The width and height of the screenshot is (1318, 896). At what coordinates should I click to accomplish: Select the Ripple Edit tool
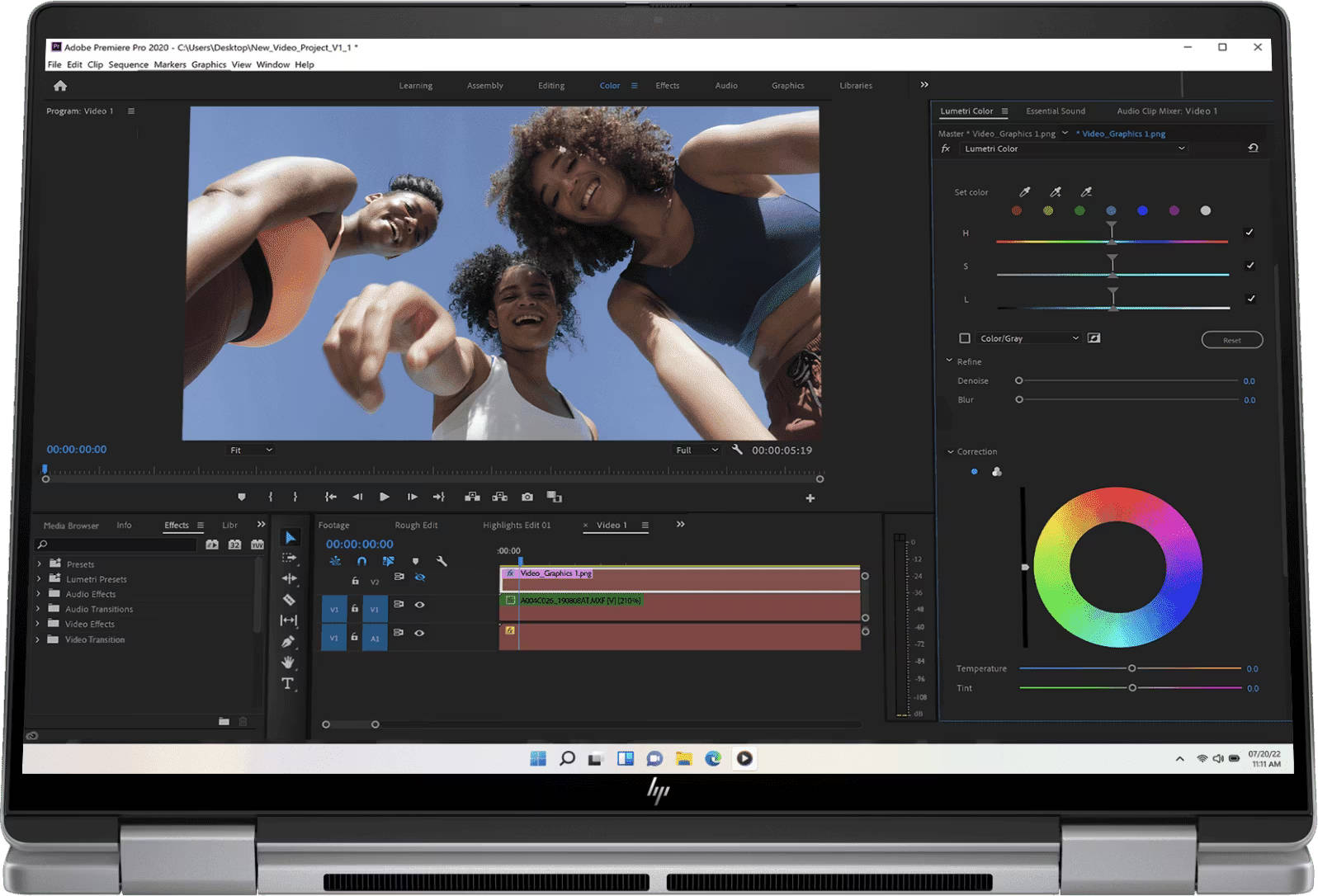[x=289, y=579]
